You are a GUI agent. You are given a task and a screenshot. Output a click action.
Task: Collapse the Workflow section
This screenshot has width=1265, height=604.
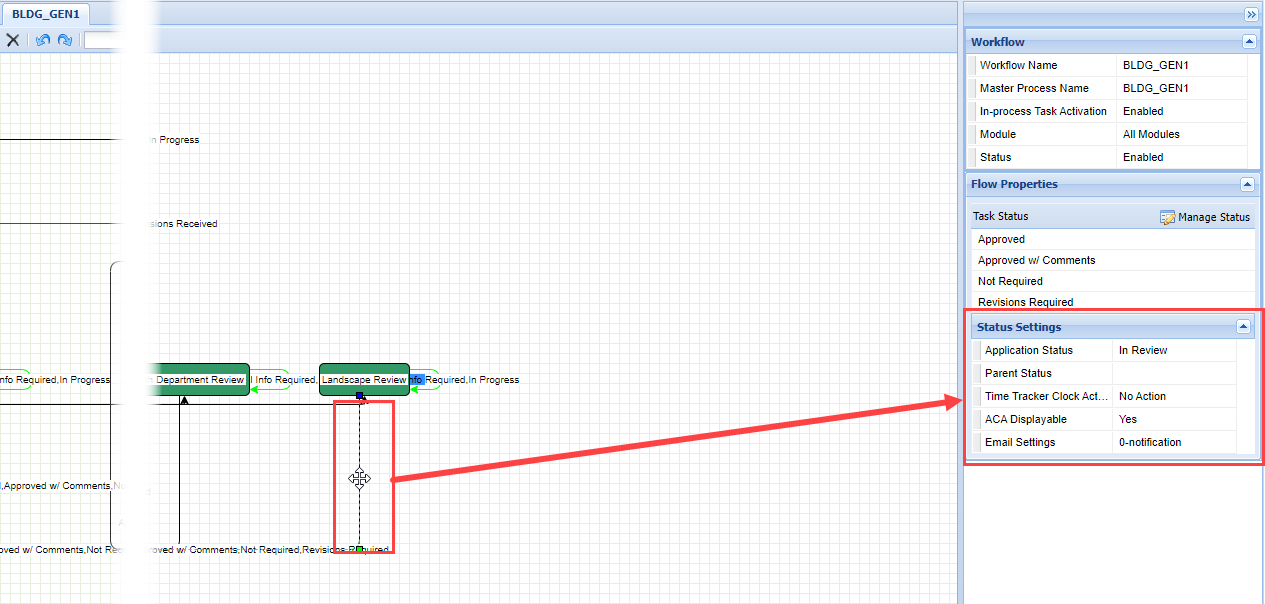pos(1249,42)
